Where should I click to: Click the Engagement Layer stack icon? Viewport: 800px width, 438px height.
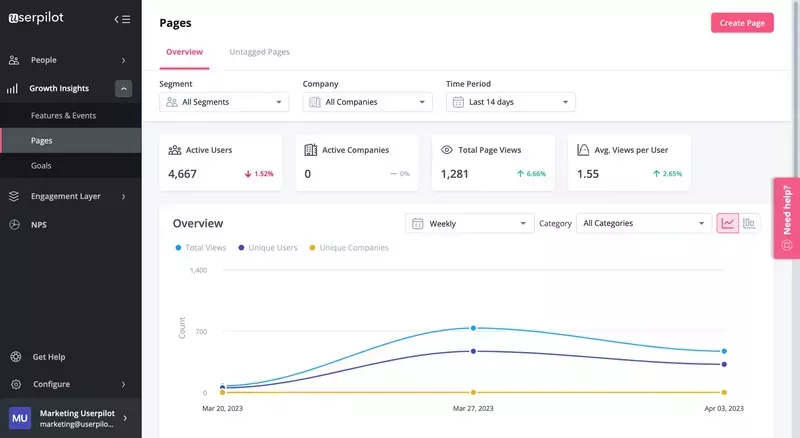(x=14, y=197)
